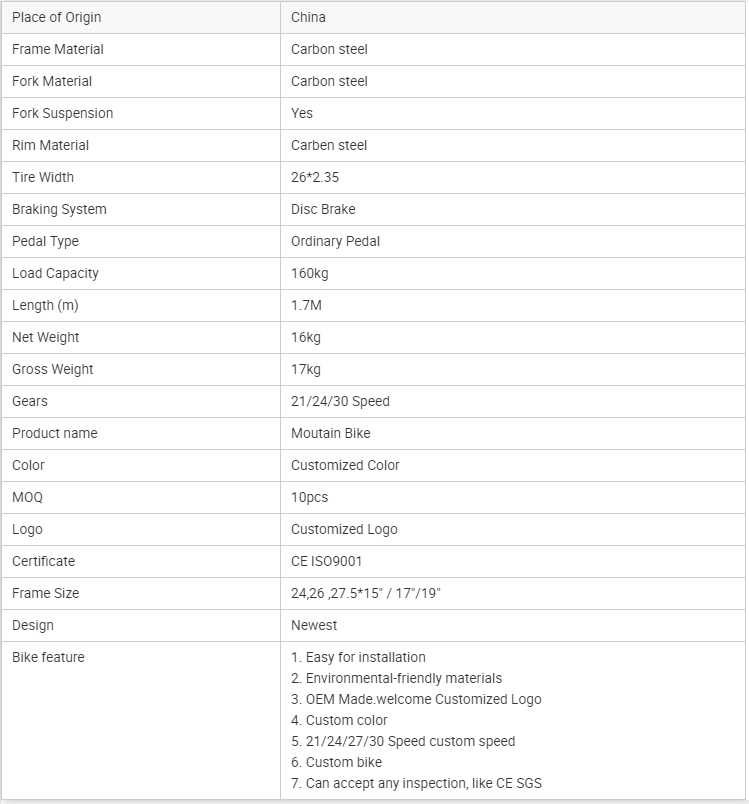Click the 'Gross Weight' row label
Image resolution: width=749 pixels, height=804 pixels.
tap(52, 369)
